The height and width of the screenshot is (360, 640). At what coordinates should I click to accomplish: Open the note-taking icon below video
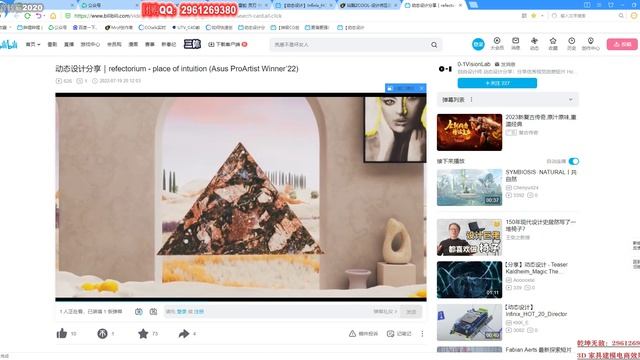click(x=390, y=333)
